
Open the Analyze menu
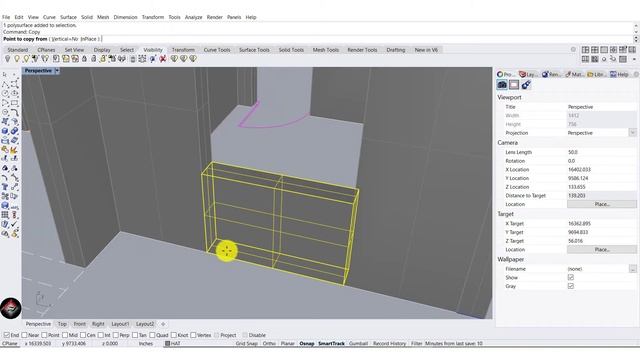click(x=193, y=17)
